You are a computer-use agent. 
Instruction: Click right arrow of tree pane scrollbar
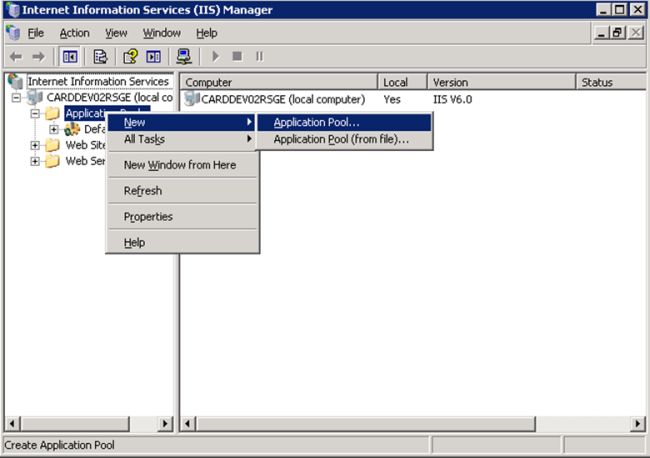click(x=165, y=424)
